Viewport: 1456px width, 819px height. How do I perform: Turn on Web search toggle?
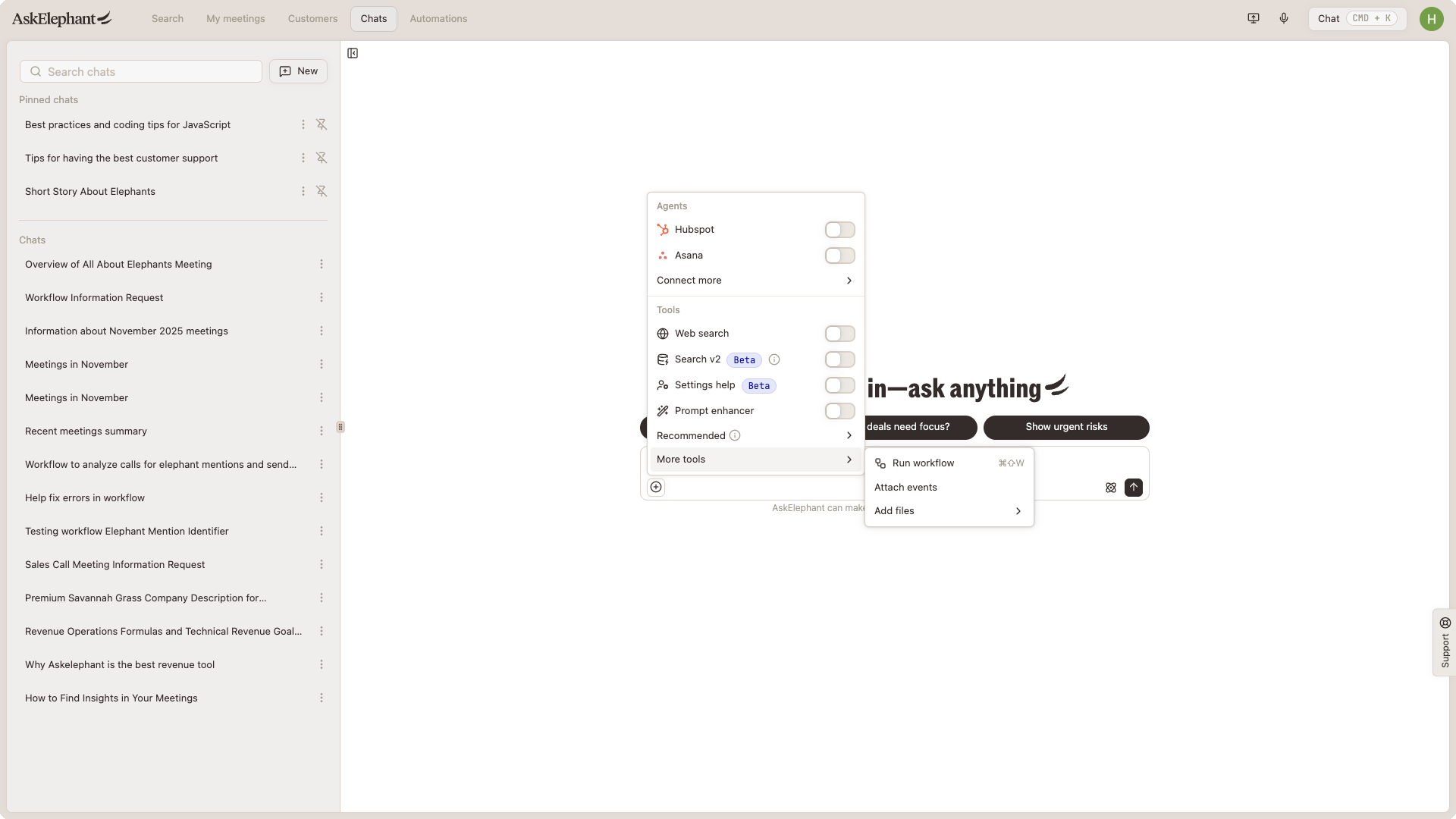[x=839, y=334]
